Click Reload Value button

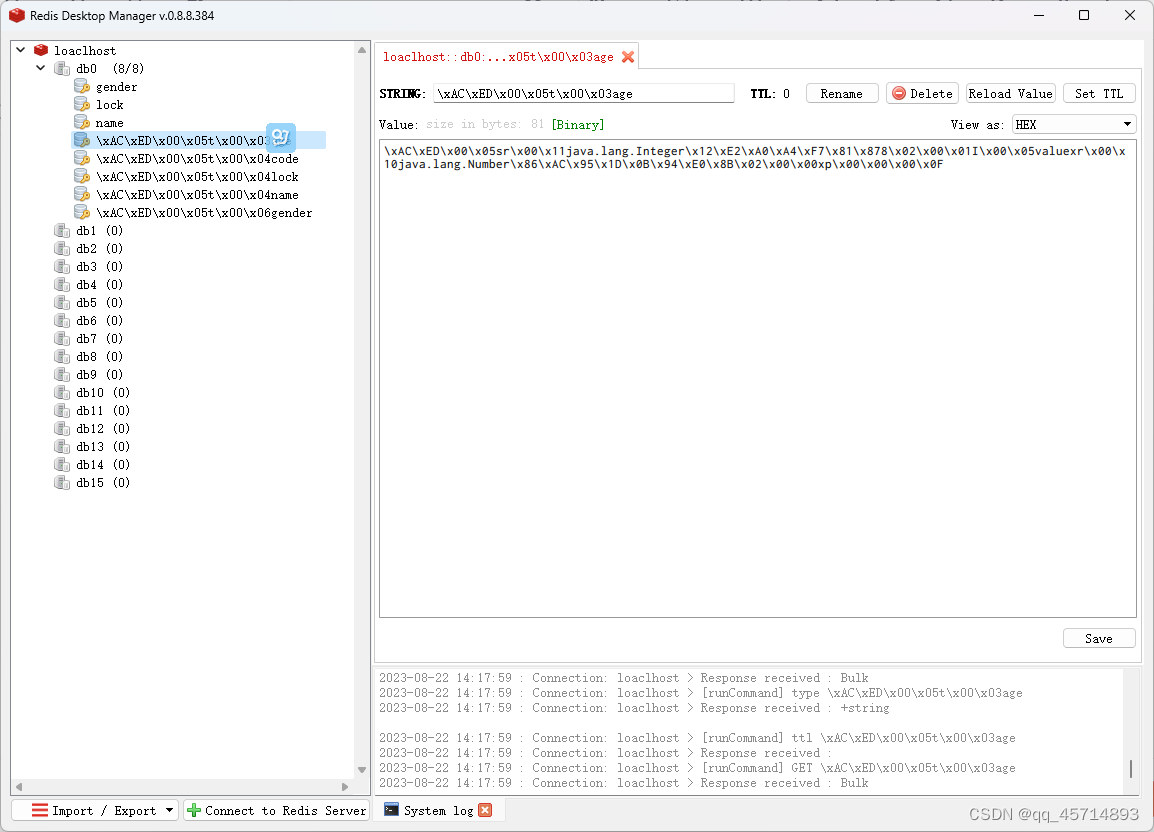pos(1010,94)
